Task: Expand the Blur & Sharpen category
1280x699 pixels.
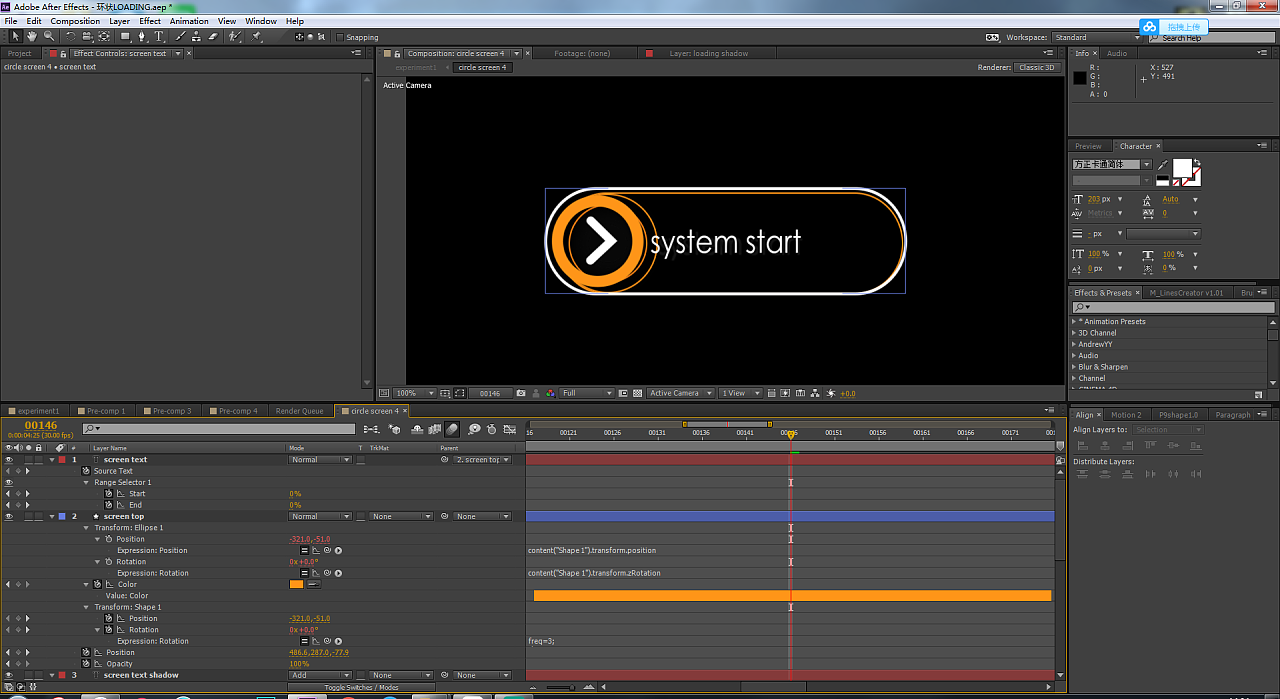Action: 1075,367
